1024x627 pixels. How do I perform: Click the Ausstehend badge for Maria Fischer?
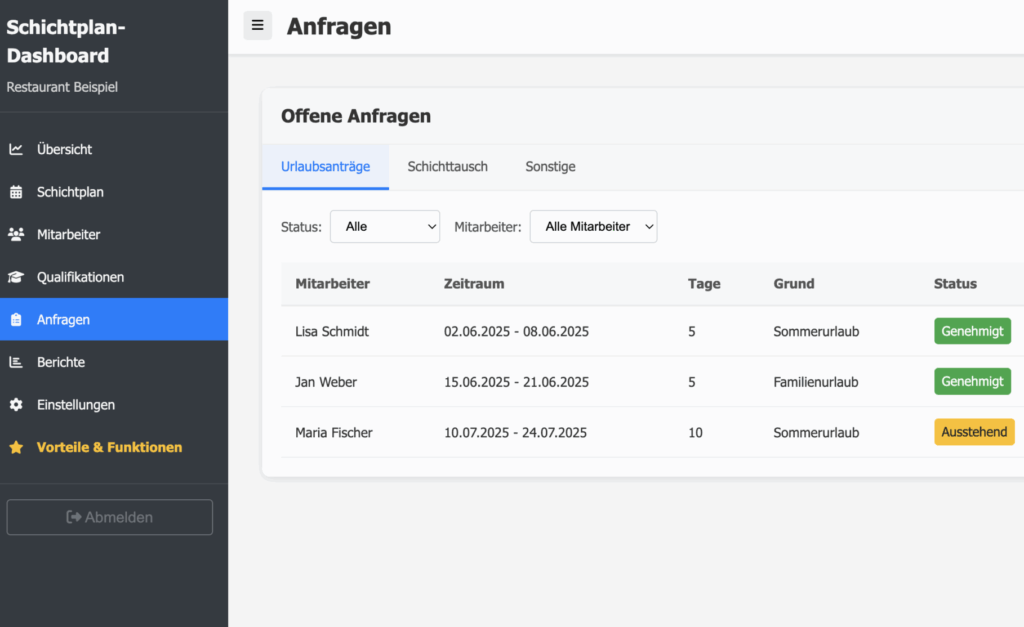coord(974,432)
